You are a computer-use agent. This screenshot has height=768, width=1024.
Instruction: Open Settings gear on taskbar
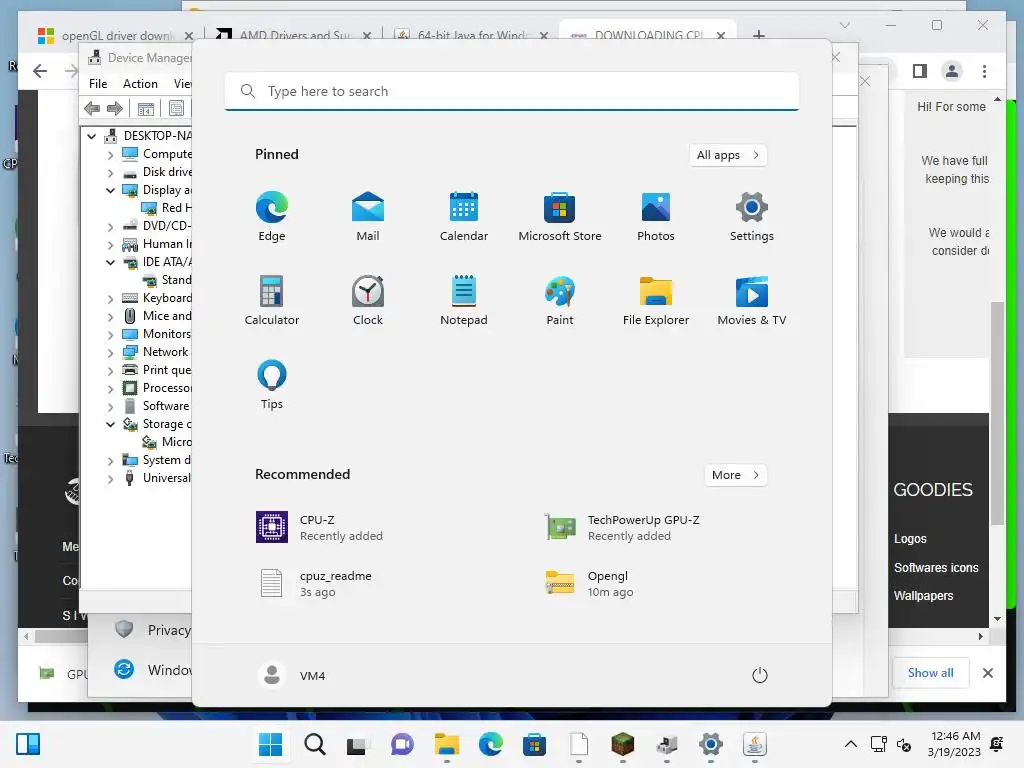[x=711, y=744]
